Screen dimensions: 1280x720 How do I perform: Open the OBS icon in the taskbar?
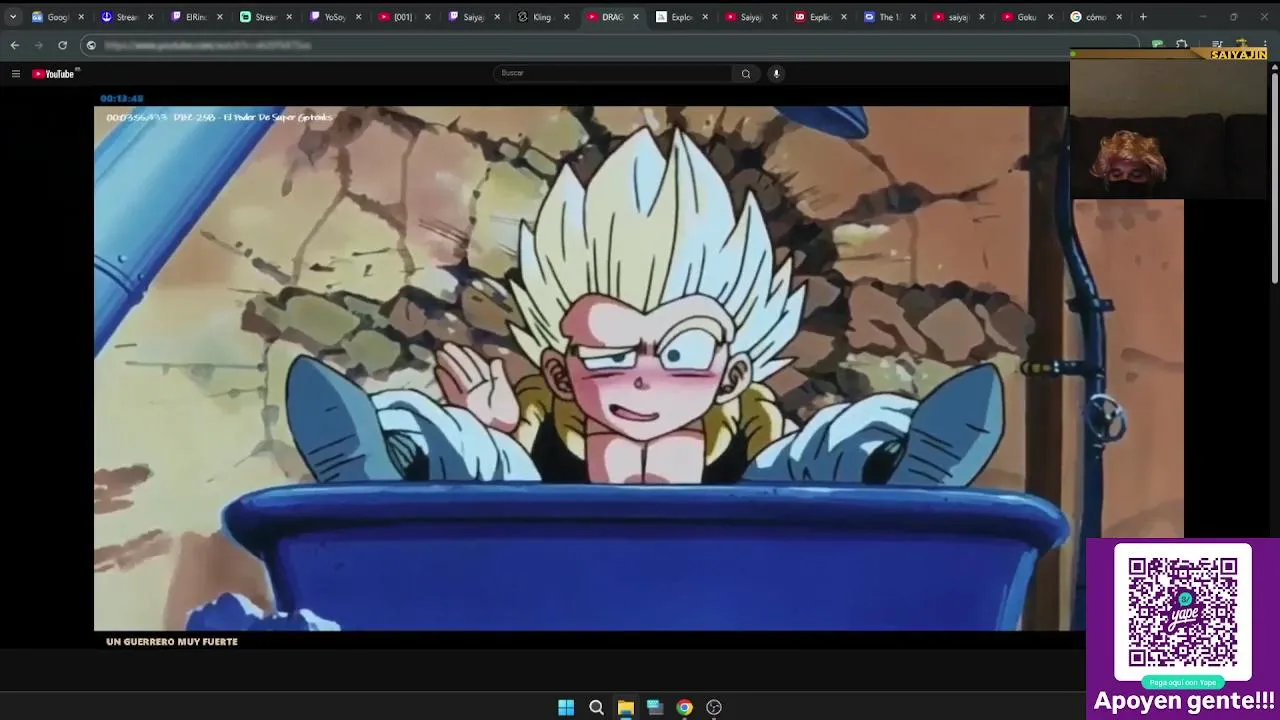click(x=714, y=707)
